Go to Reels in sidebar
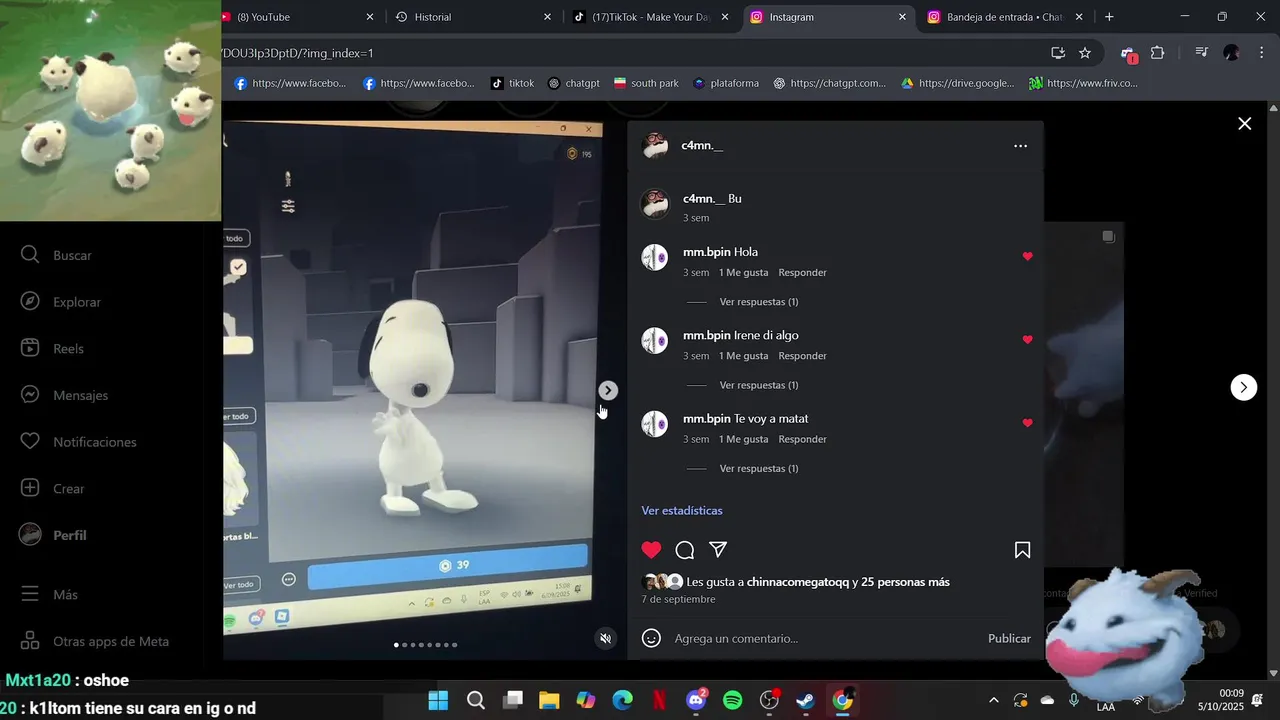The height and width of the screenshot is (720, 1280). coord(52,348)
